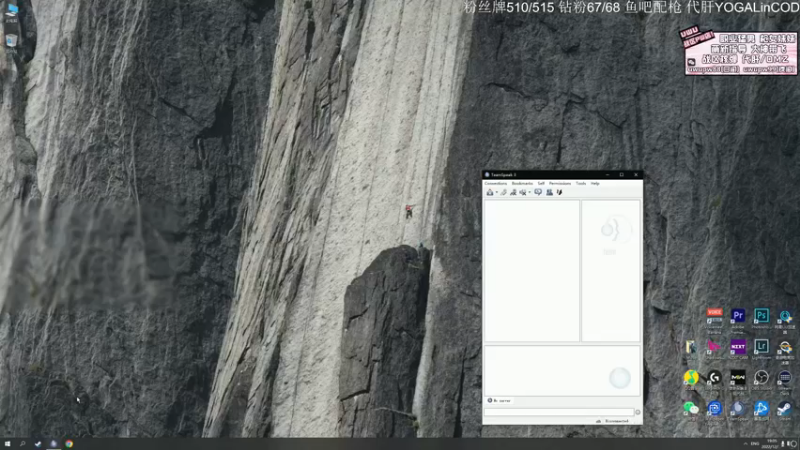Screen dimensions: 800x450
Task: Open the Tools menu in TeamSpeak
Action: tap(581, 183)
